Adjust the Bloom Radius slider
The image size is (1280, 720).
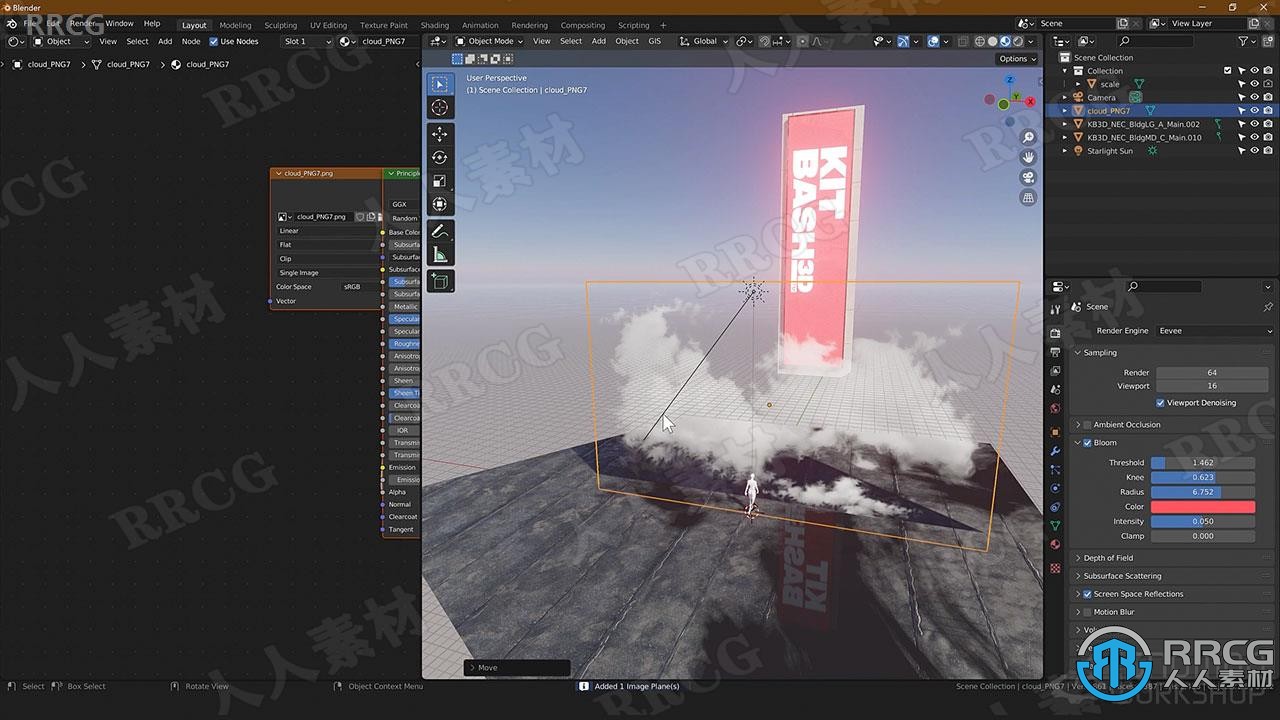[x=1203, y=492]
